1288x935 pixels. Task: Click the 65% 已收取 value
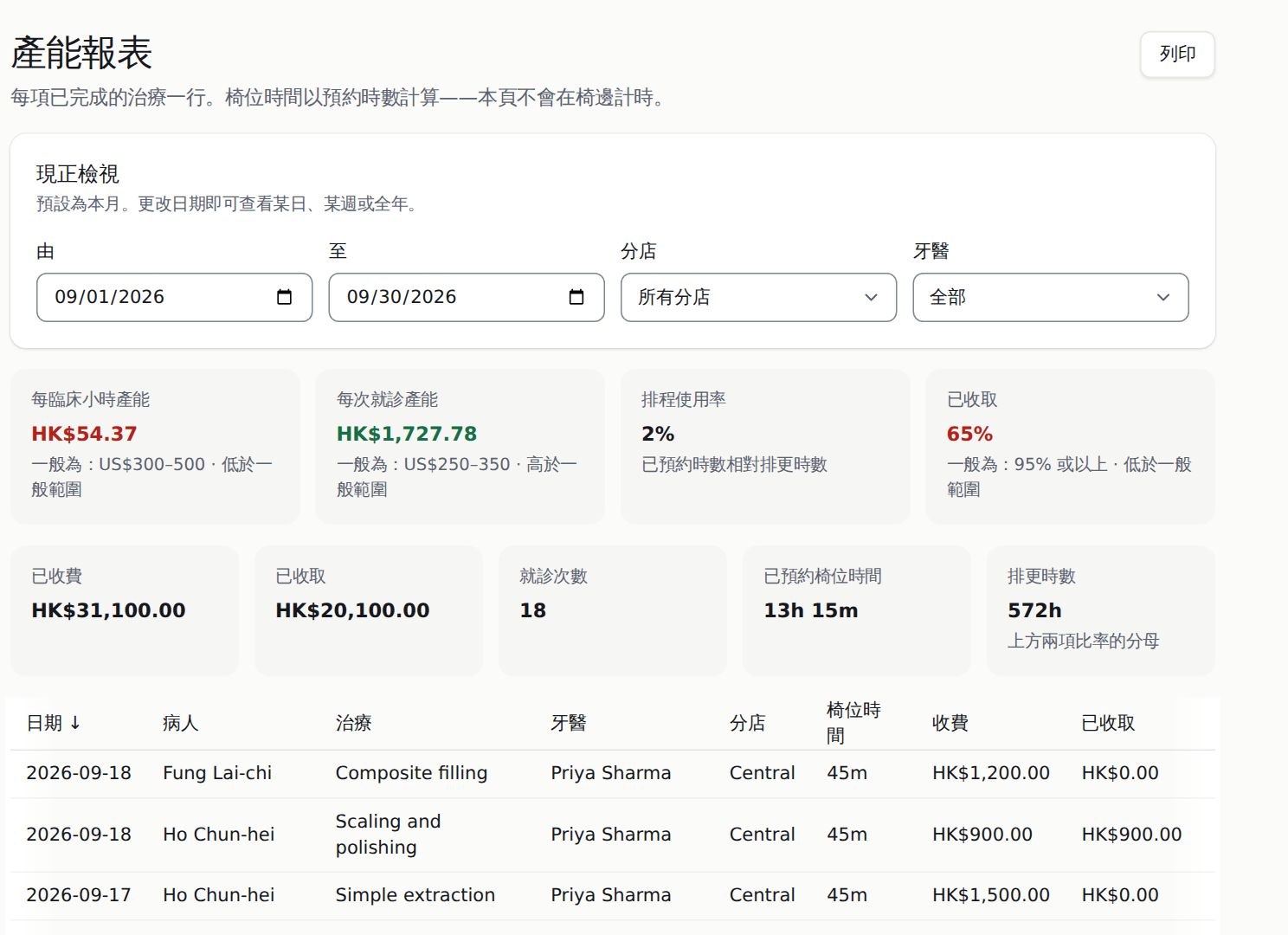[969, 434]
